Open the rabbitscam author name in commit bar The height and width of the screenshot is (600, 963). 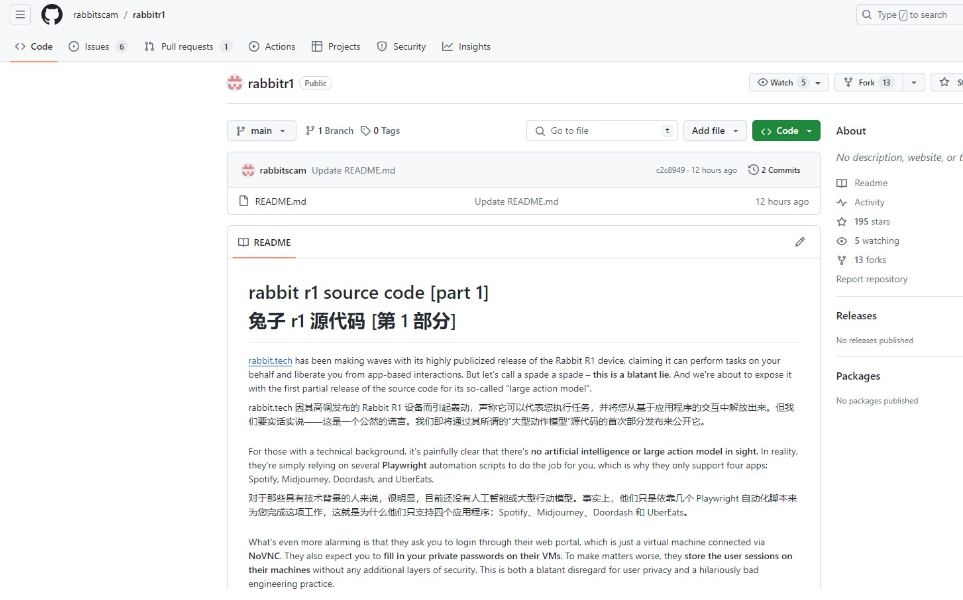pyautogui.click(x=283, y=171)
